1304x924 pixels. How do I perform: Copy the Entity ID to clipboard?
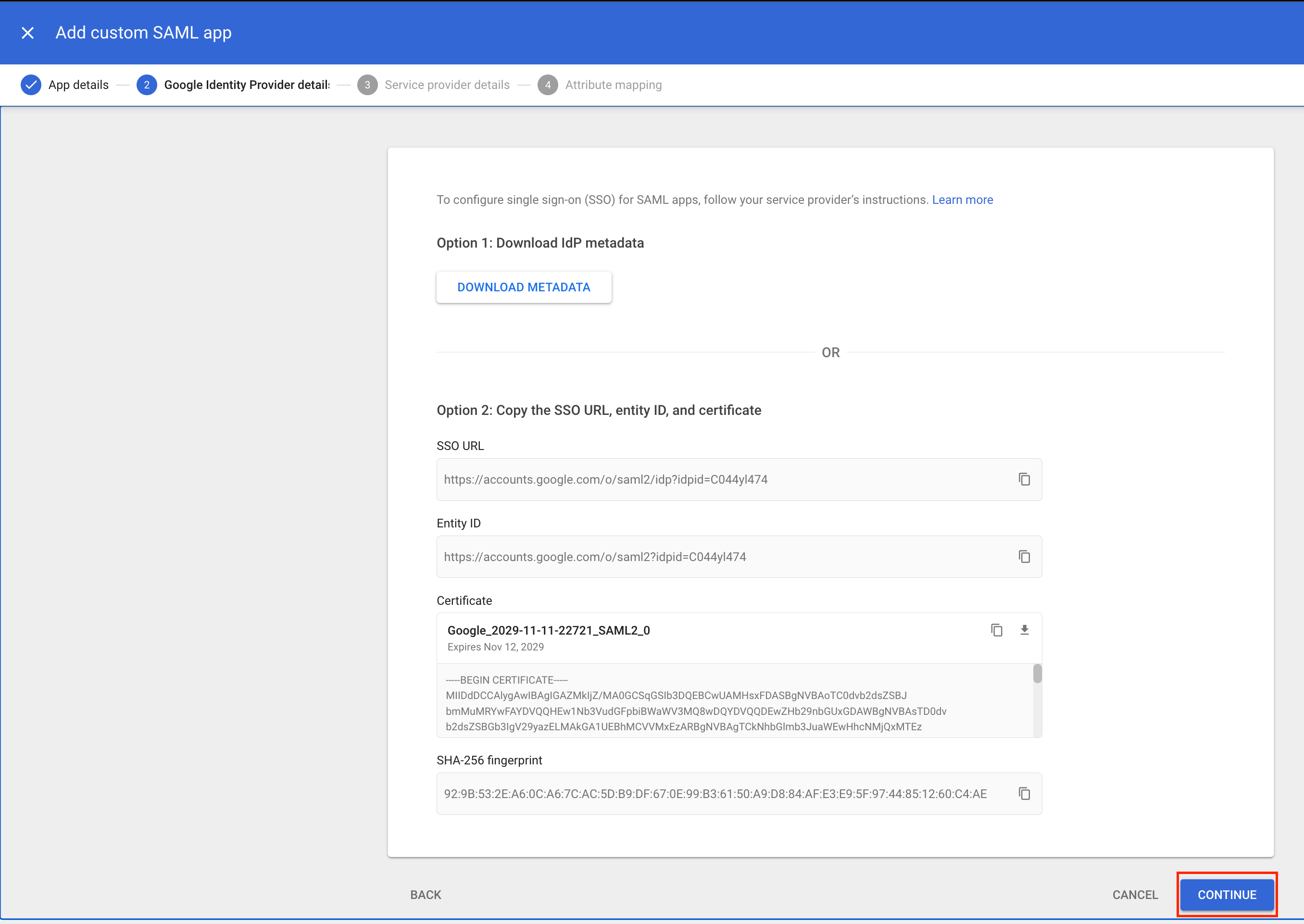click(x=1024, y=557)
